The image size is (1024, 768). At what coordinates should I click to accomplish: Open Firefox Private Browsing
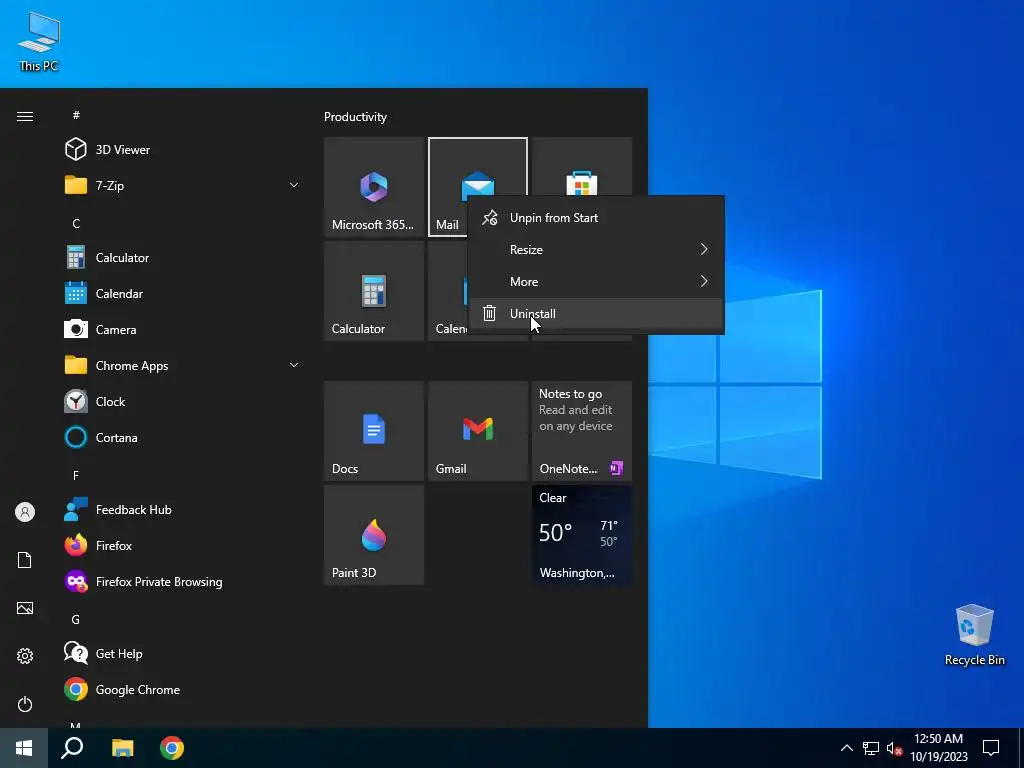[183, 581]
